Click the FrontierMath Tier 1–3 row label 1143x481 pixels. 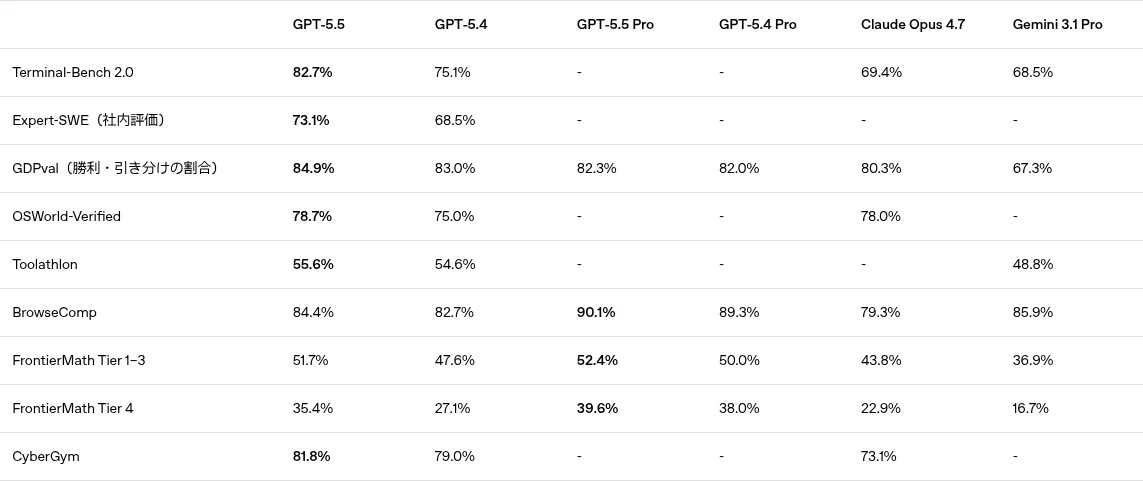coord(79,361)
